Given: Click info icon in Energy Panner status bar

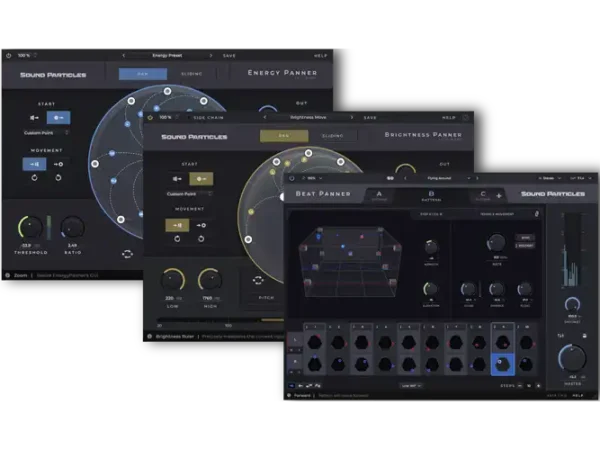Looking at the screenshot, I should coord(8,275).
